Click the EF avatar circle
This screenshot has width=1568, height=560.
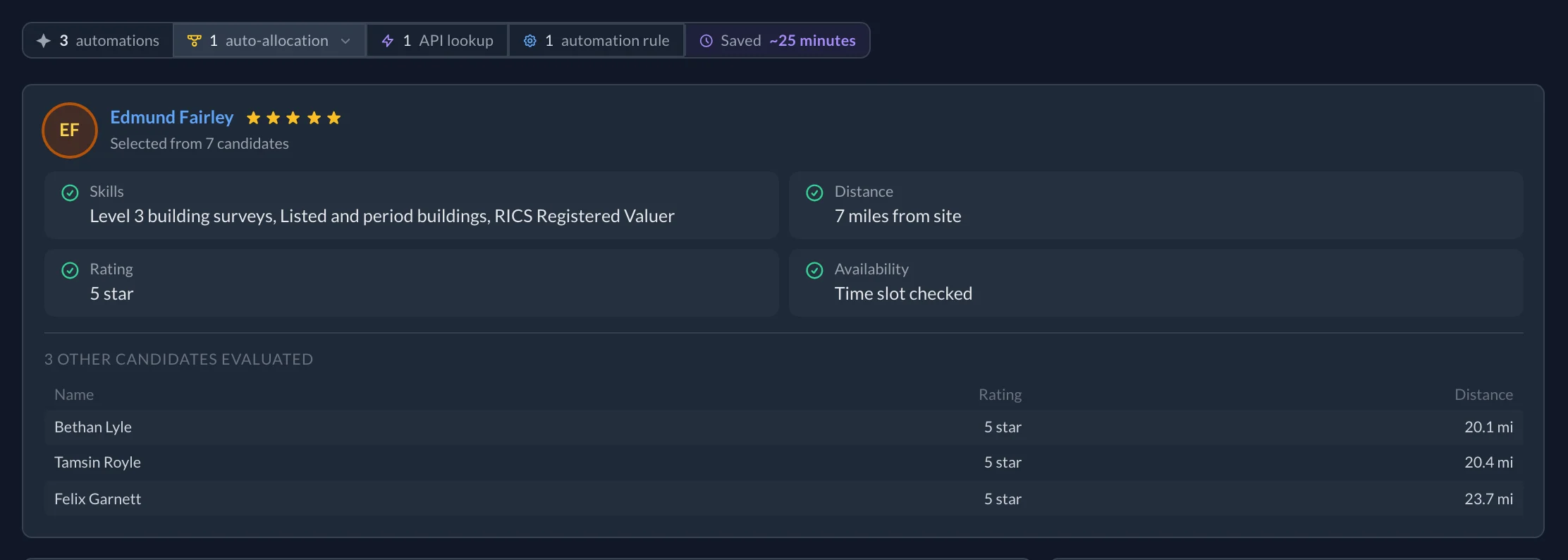point(70,130)
